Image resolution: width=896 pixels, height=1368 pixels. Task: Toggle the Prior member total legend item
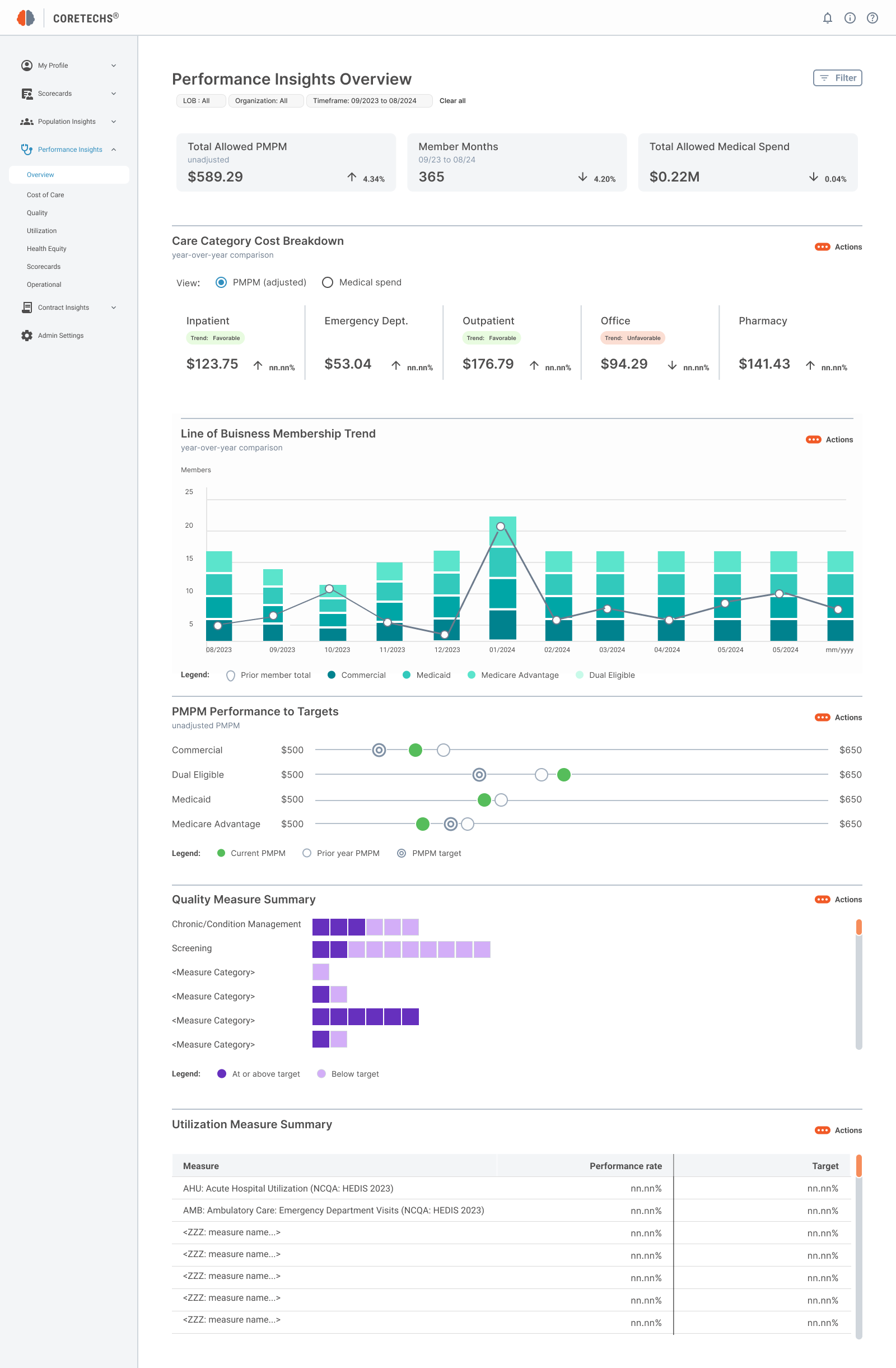268,675
